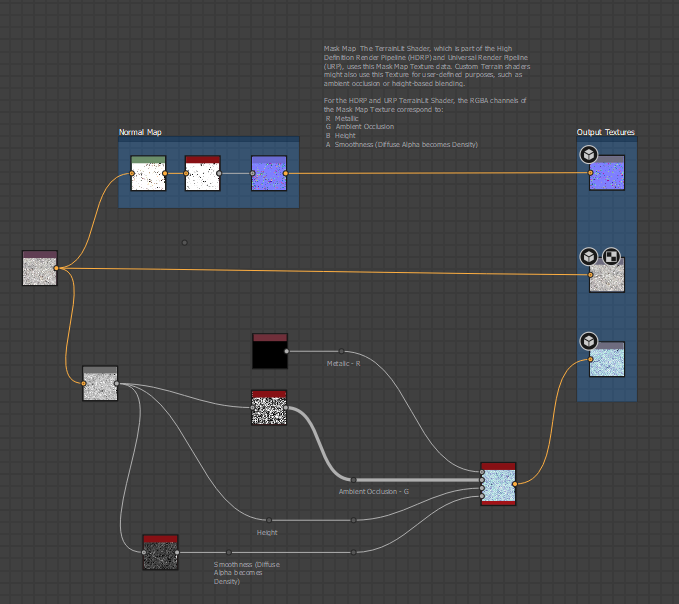Select the dark noise node feeding Smoothness
Screen dimensions: 679x604
pos(160,552)
